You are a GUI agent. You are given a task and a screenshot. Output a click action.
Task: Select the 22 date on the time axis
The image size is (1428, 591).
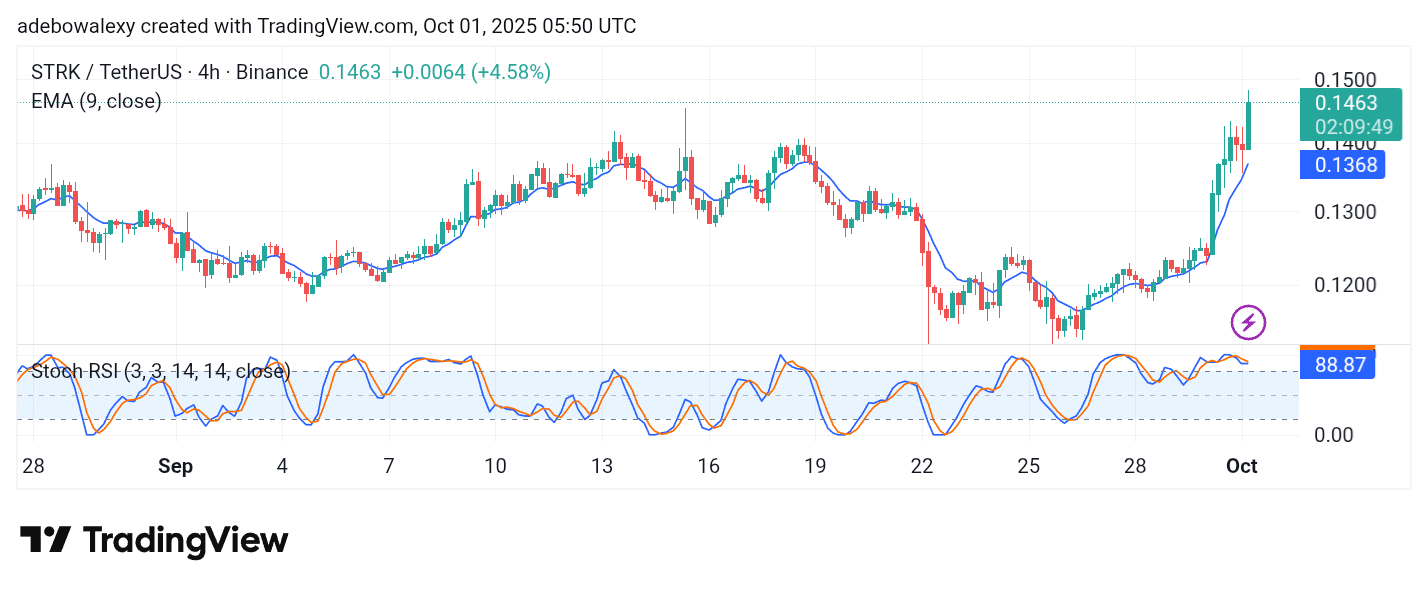tap(921, 466)
